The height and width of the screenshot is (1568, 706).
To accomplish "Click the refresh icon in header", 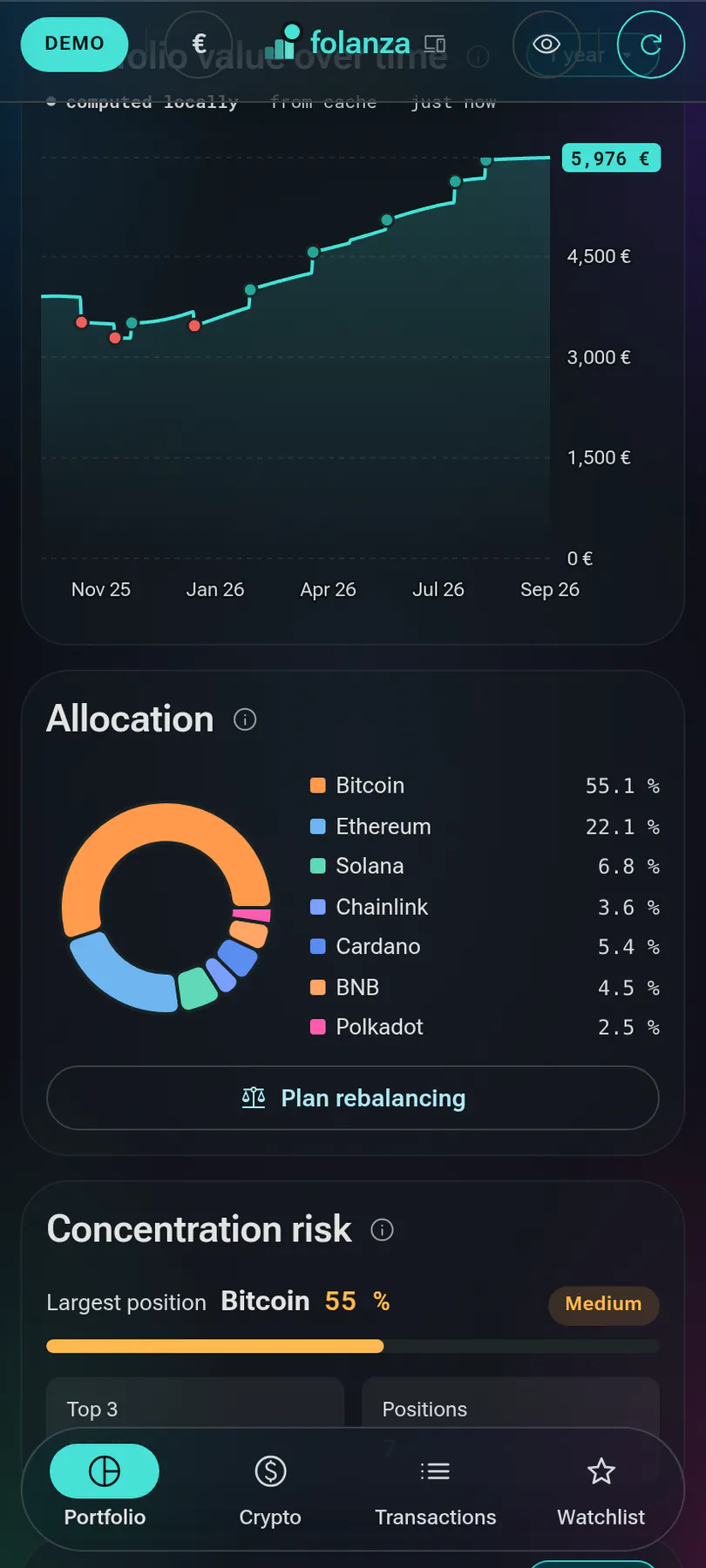I will (x=651, y=44).
